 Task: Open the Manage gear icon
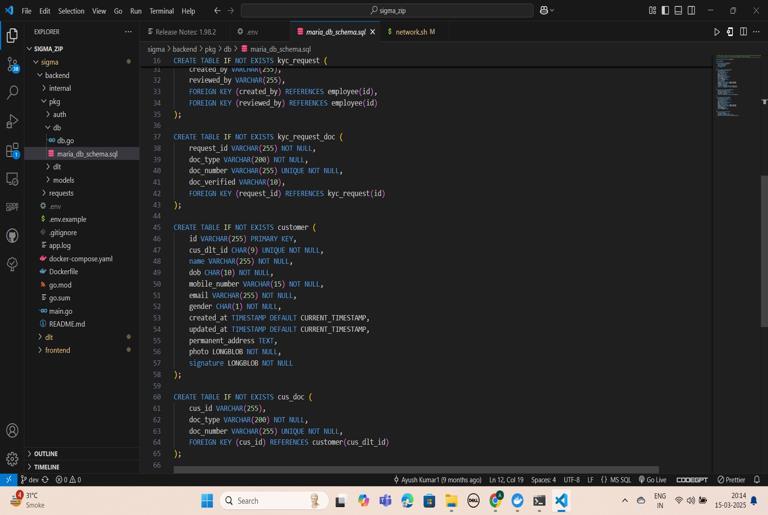[x=12, y=459]
